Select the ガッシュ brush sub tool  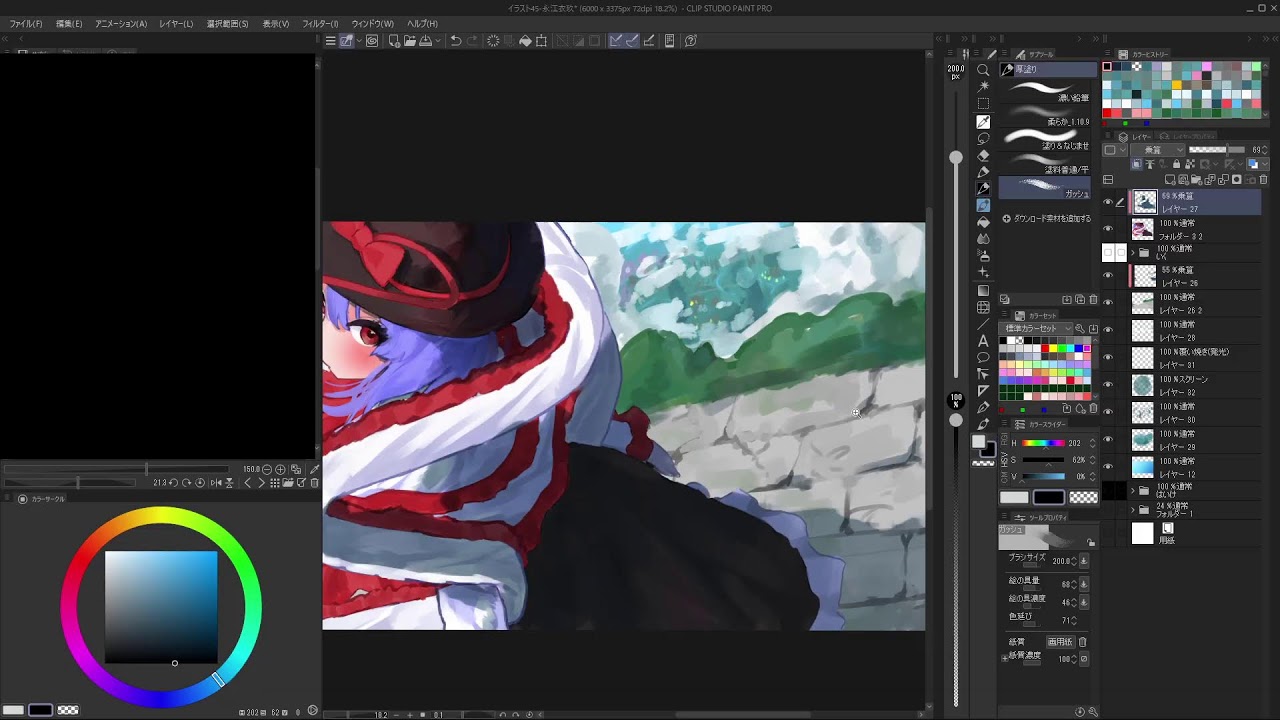tap(1047, 187)
